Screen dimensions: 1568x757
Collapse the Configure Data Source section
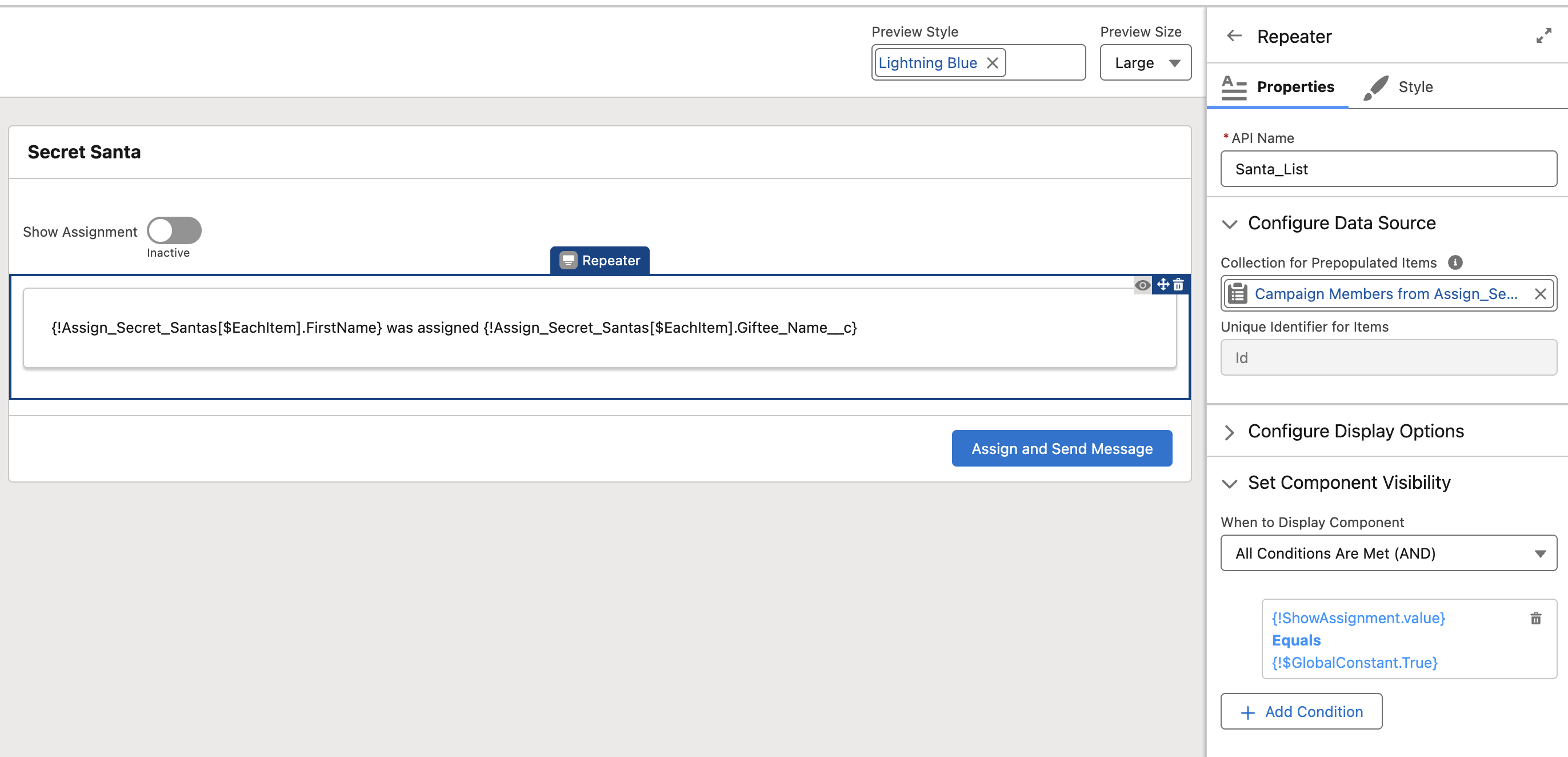[1230, 224]
